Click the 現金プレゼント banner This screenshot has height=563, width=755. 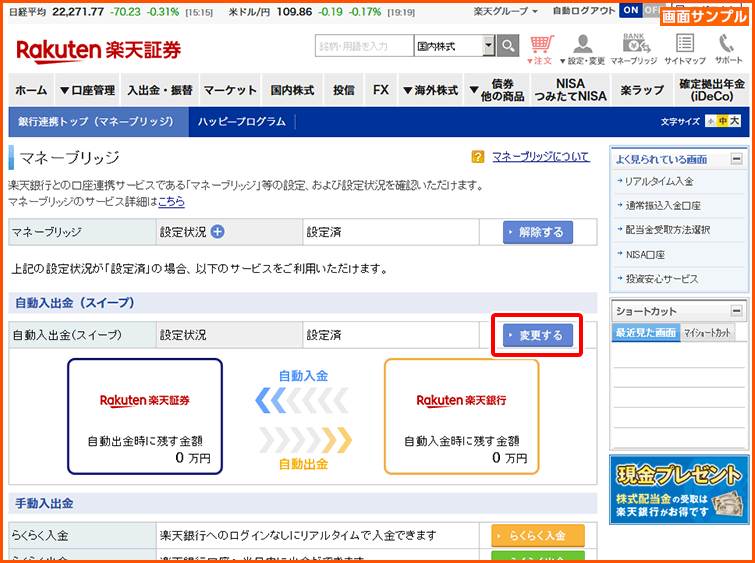(679, 489)
